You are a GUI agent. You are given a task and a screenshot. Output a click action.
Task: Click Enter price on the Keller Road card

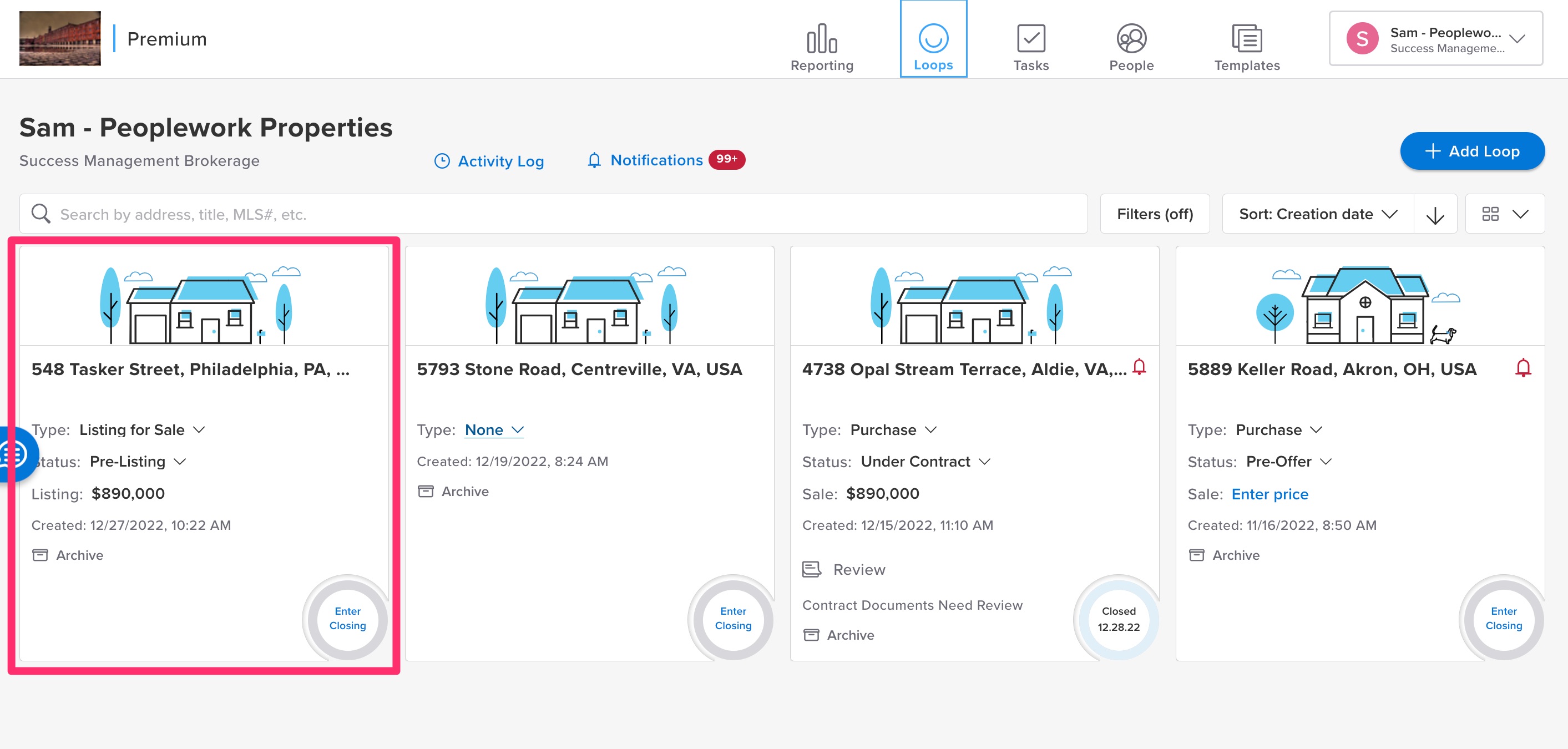[1269, 494]
